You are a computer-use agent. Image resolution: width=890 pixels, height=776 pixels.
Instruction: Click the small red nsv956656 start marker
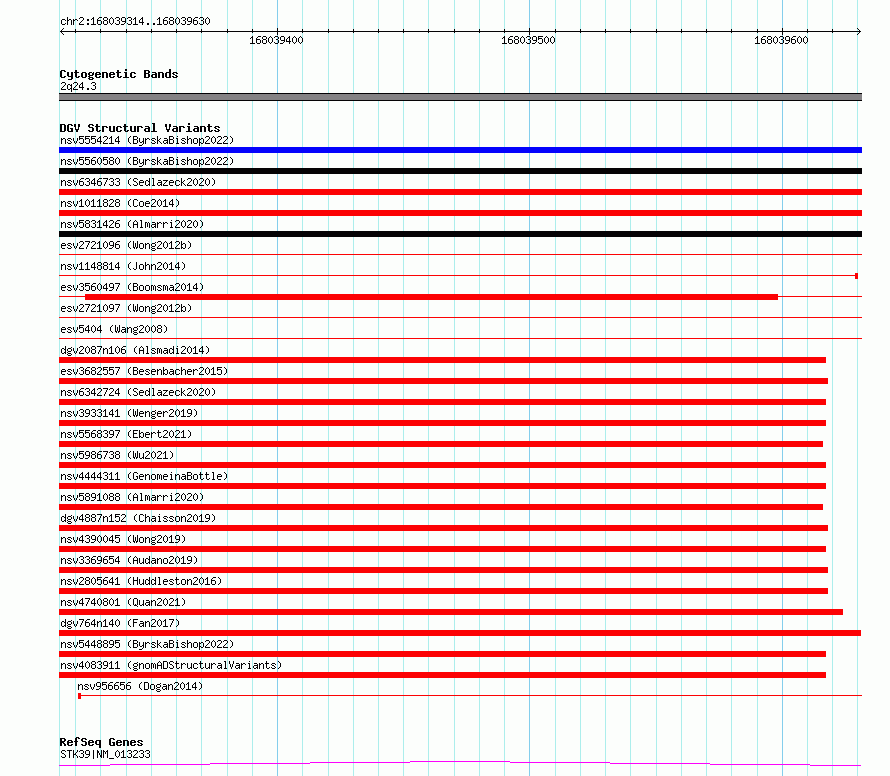tap(79, 696)
